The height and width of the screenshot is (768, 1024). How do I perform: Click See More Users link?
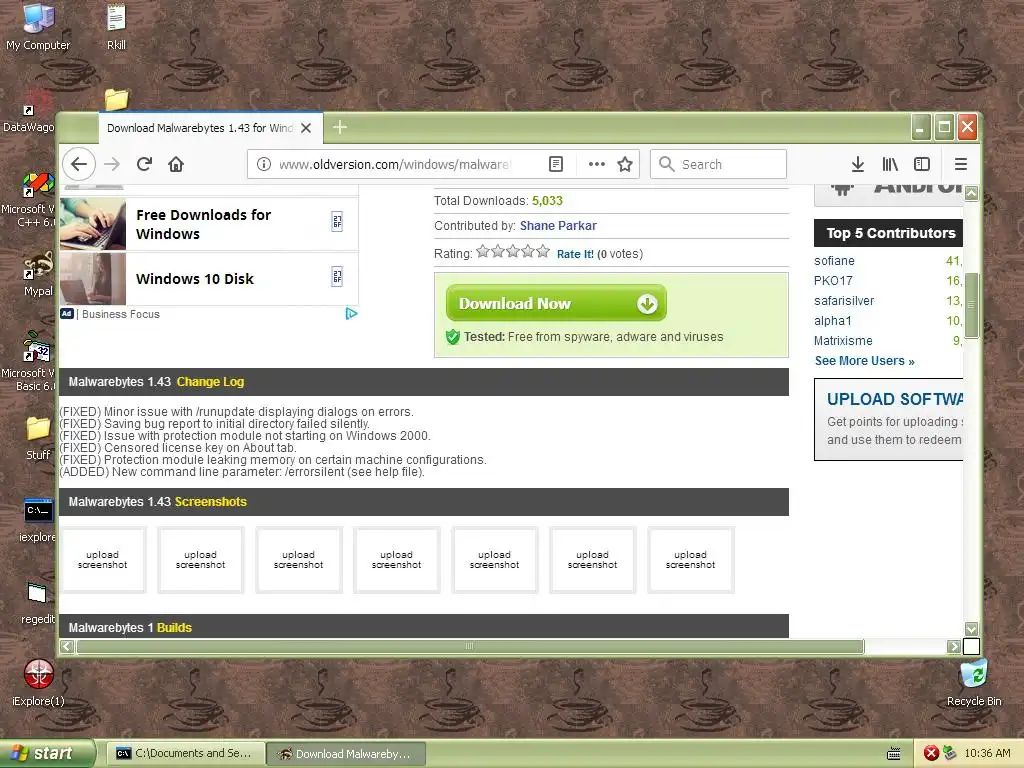(x=865, y=361)
